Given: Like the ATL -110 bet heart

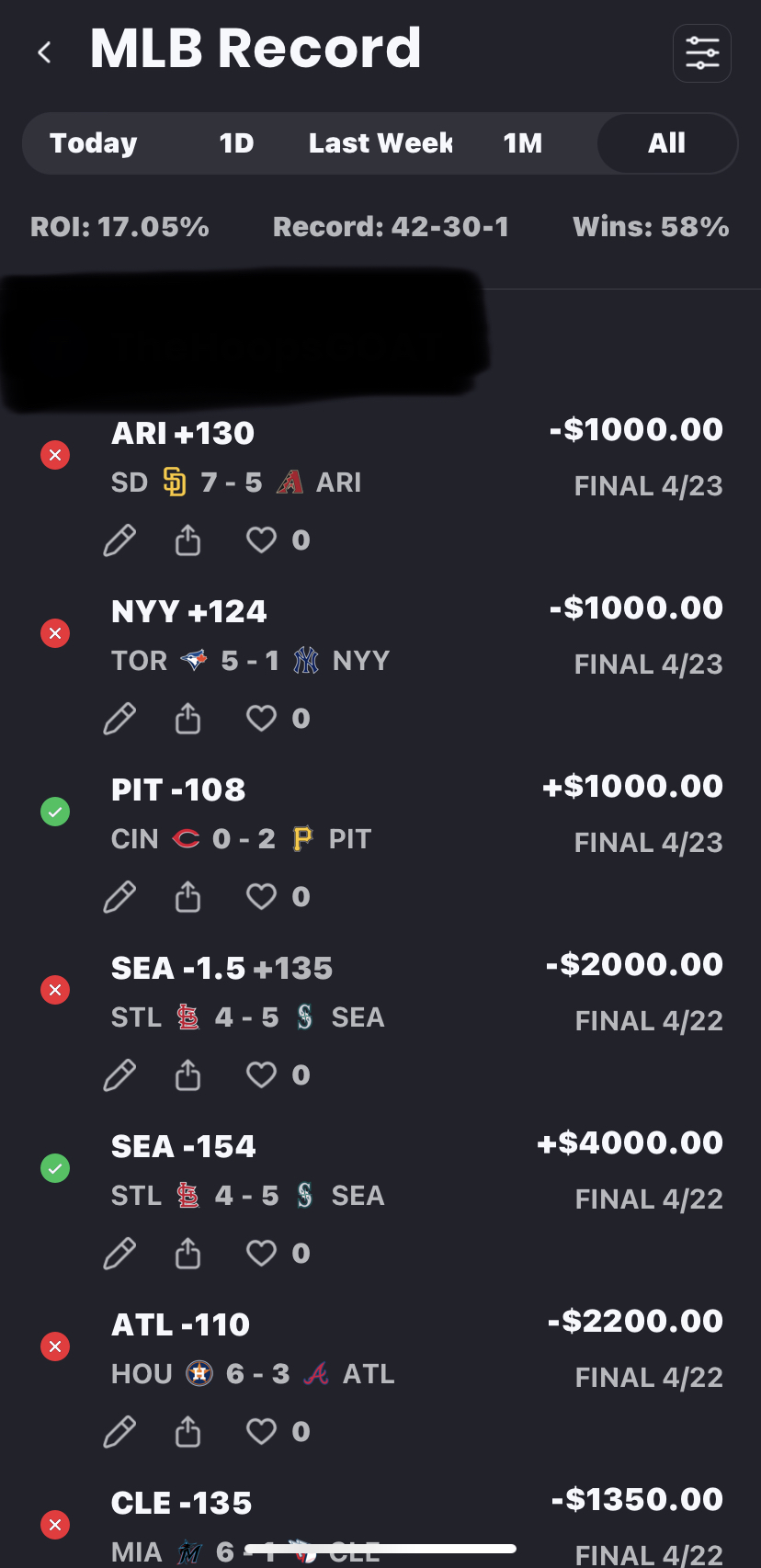Looking at the screenshot, I should pos(261,1431).
